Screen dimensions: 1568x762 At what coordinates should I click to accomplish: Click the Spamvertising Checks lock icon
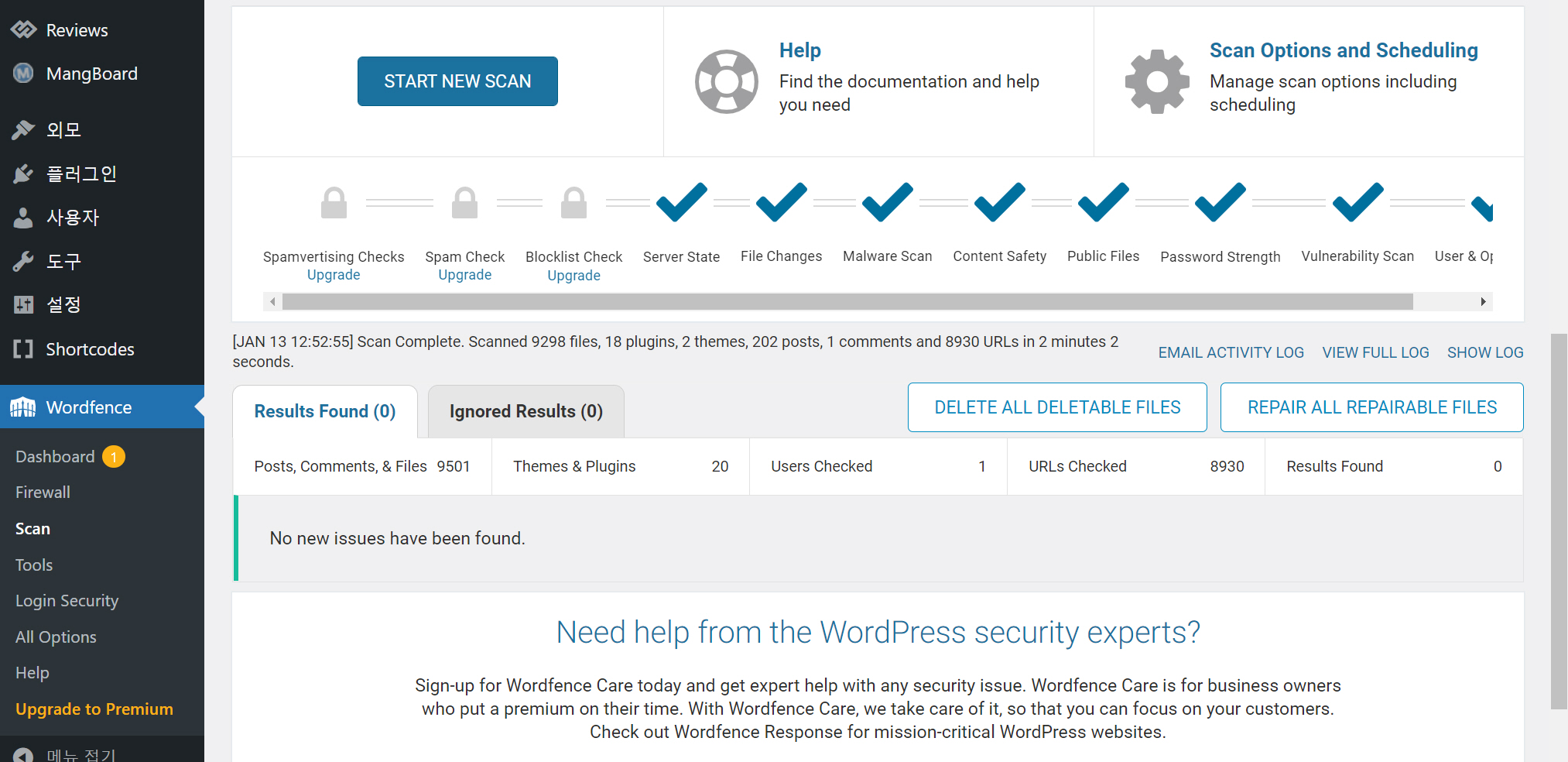click(x=334, y=203)
